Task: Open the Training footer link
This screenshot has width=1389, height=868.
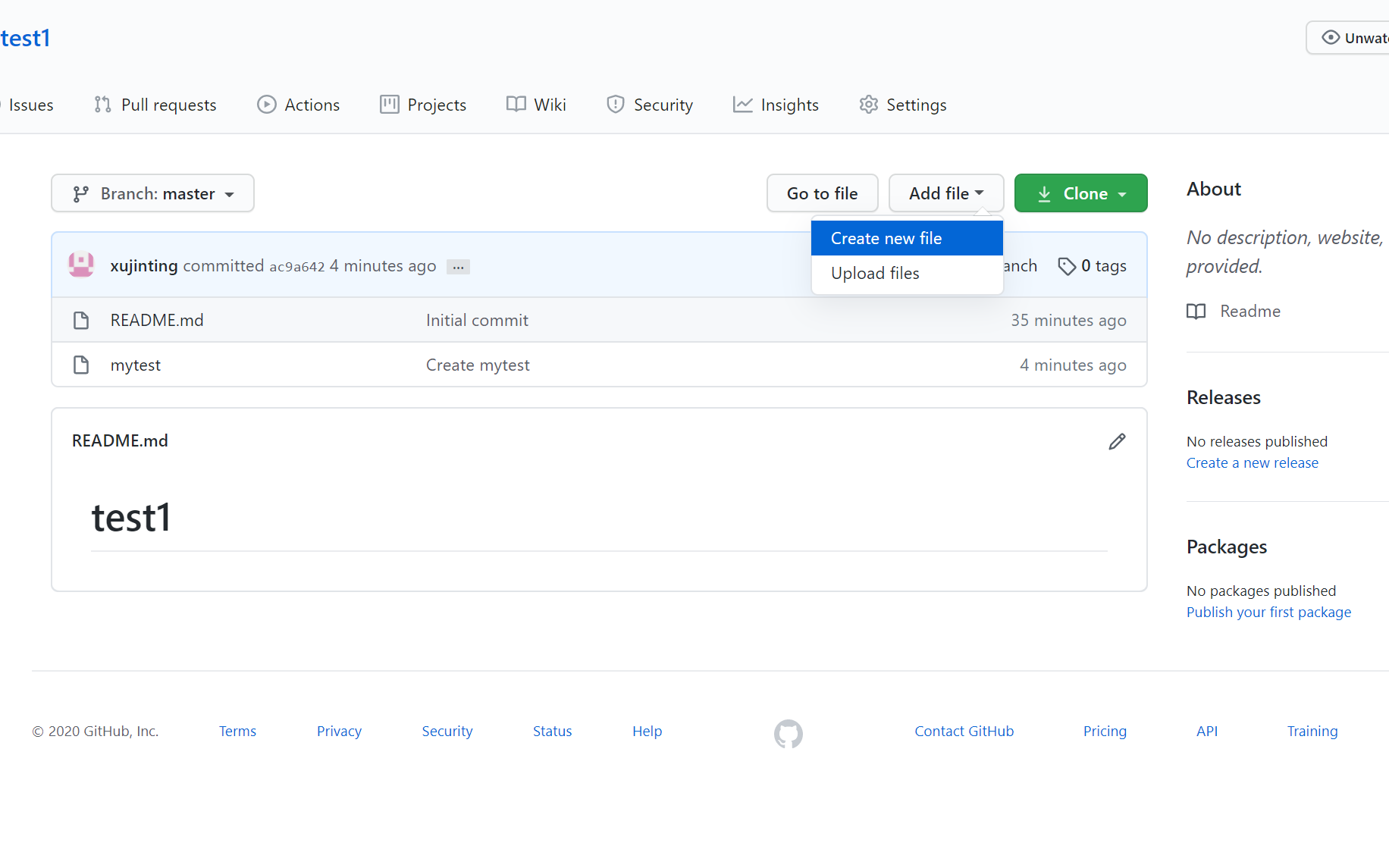Action: [1312, 731]
